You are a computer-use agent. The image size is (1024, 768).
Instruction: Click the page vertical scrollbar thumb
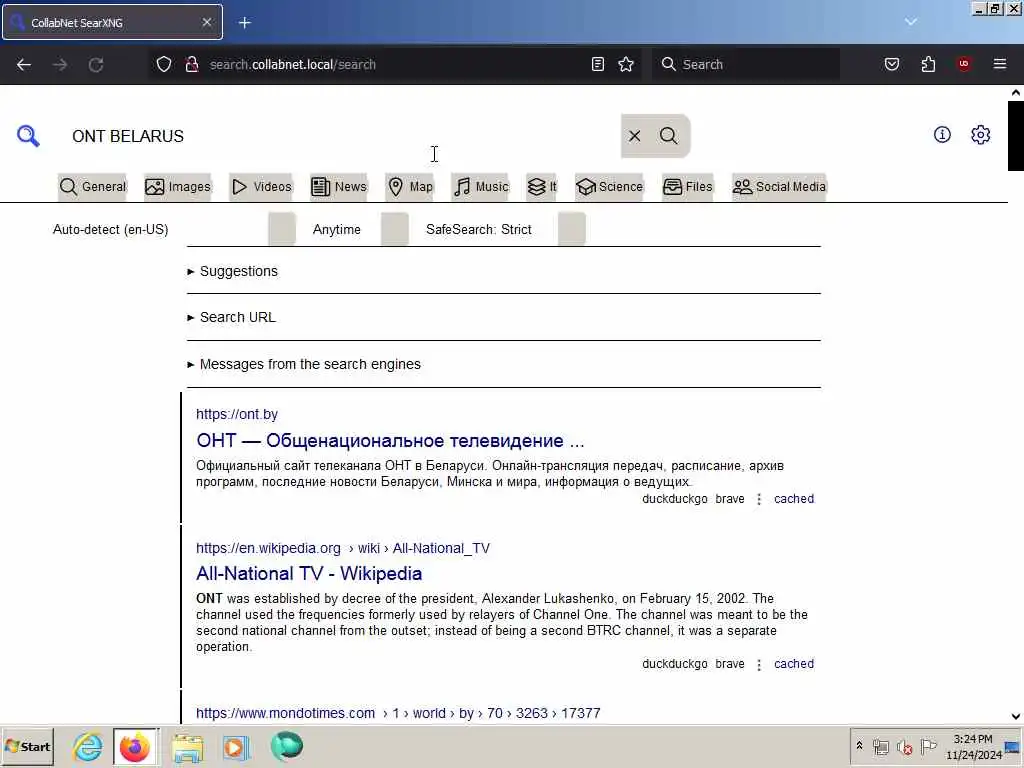tap(1016, 136)
